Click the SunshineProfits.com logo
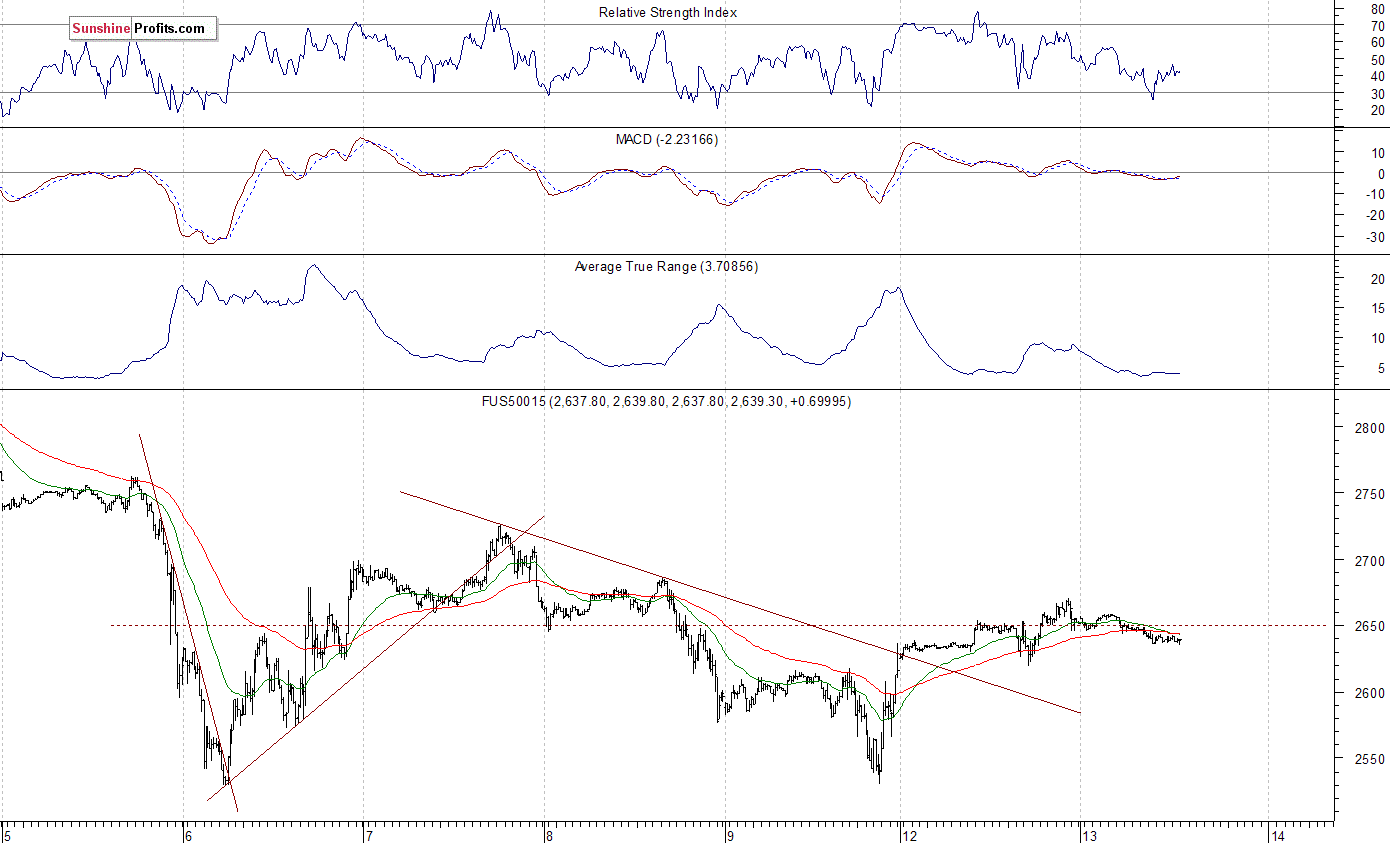The image size is (1390, 843). 143,28
